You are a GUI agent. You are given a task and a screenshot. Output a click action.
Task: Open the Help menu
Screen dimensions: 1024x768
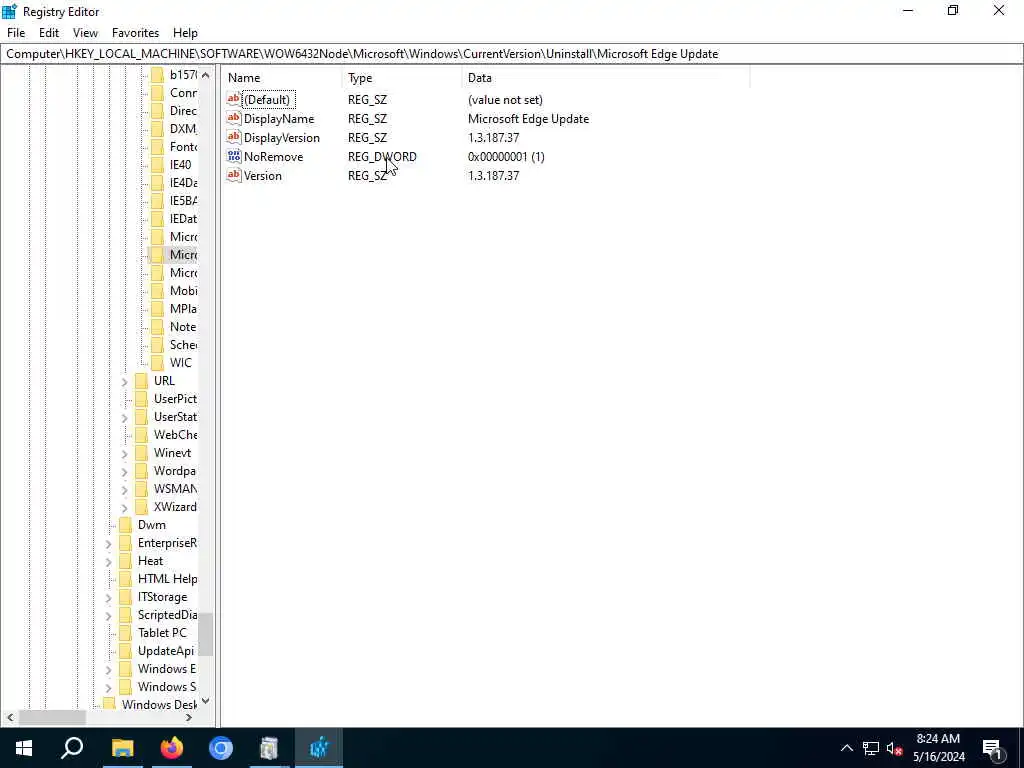tap(185, 33)
